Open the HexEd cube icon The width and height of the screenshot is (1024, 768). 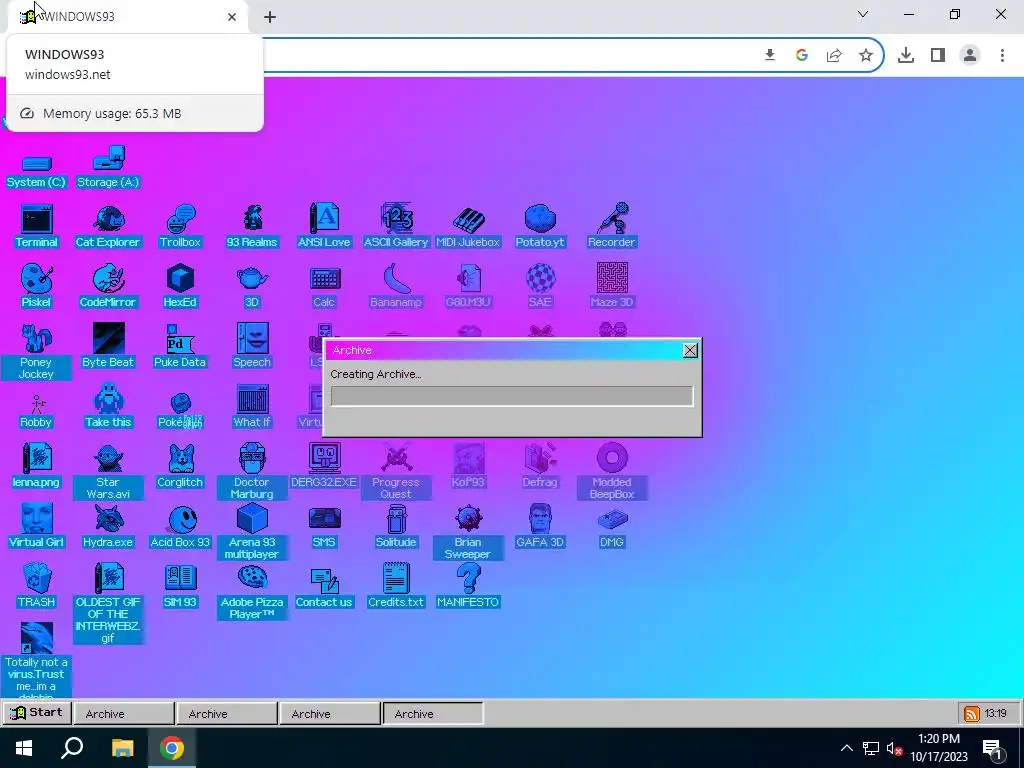tap(180, 286)
